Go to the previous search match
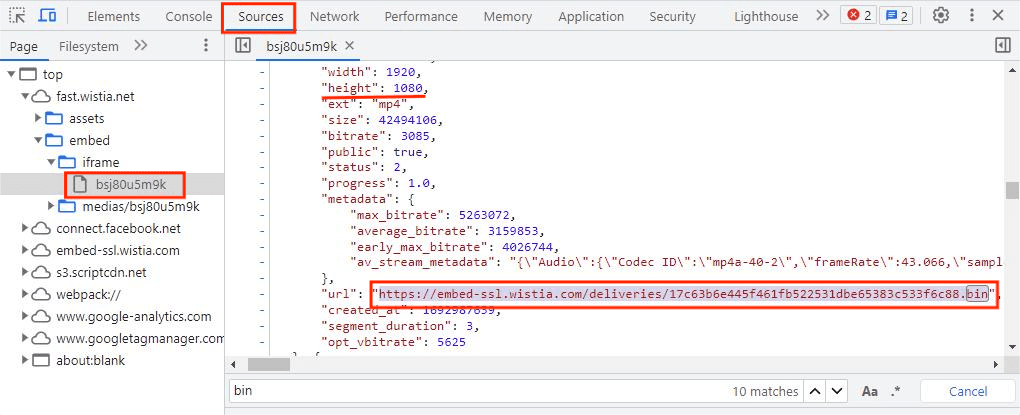The width and height of the screenshot is (1020, 415). coord(816,391)
